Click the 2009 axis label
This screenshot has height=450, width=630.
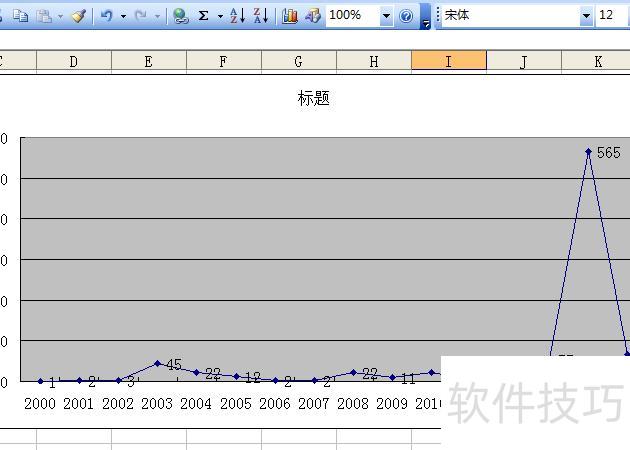[392, 404]
